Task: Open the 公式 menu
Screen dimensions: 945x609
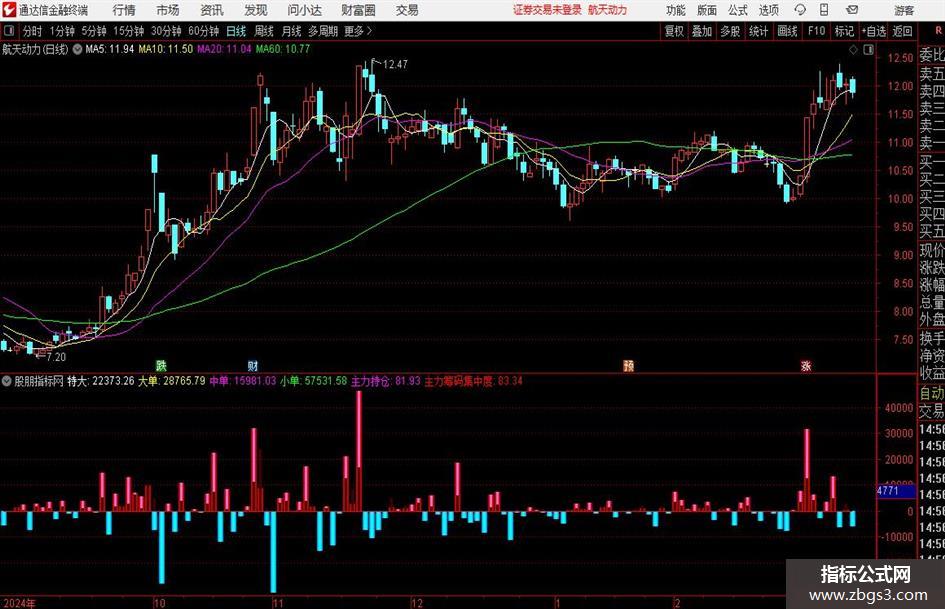Action: tap(738, 10)
